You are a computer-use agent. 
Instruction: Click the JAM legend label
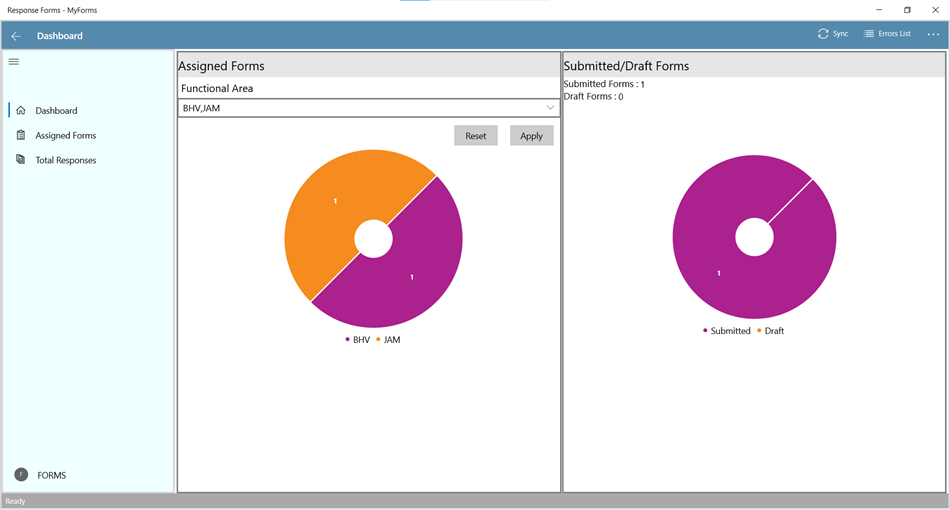click(x=392, y=340)
